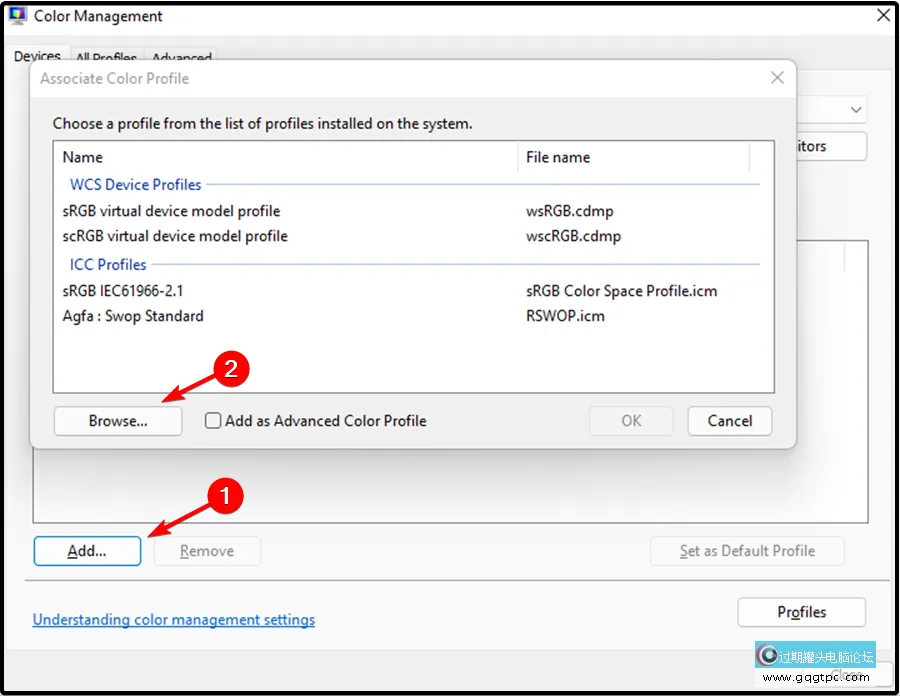This screenshot has width=900, height=696.
Task: Sort list by Name column header
Action: pyautogui.click(x=83, y=157)
